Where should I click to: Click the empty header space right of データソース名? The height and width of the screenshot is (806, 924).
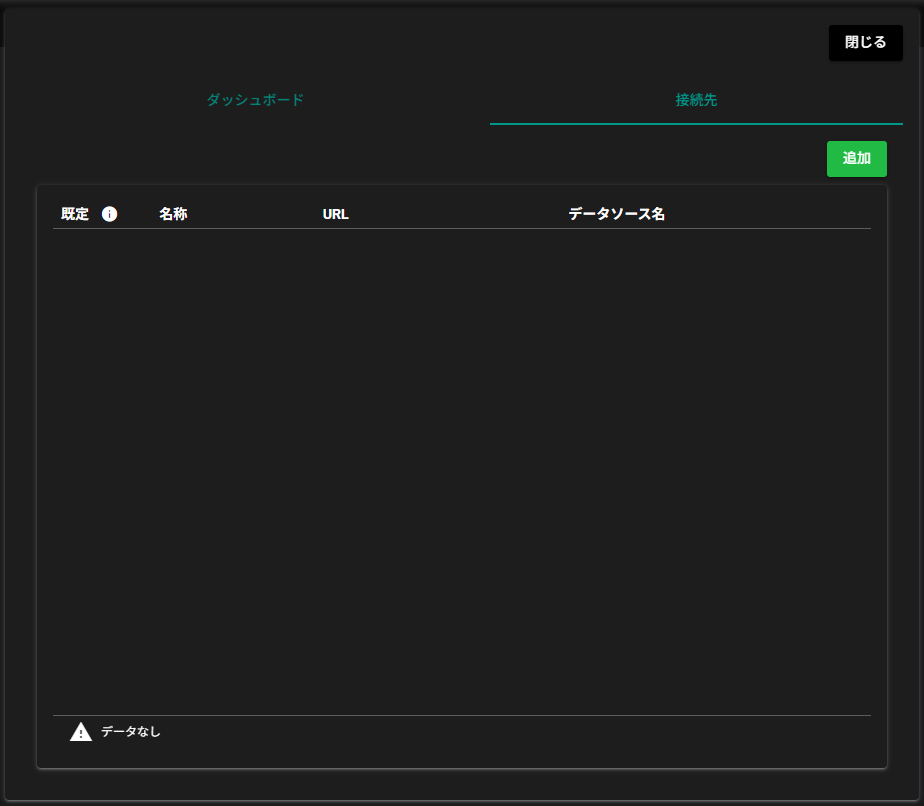click(x=770, y=214)
